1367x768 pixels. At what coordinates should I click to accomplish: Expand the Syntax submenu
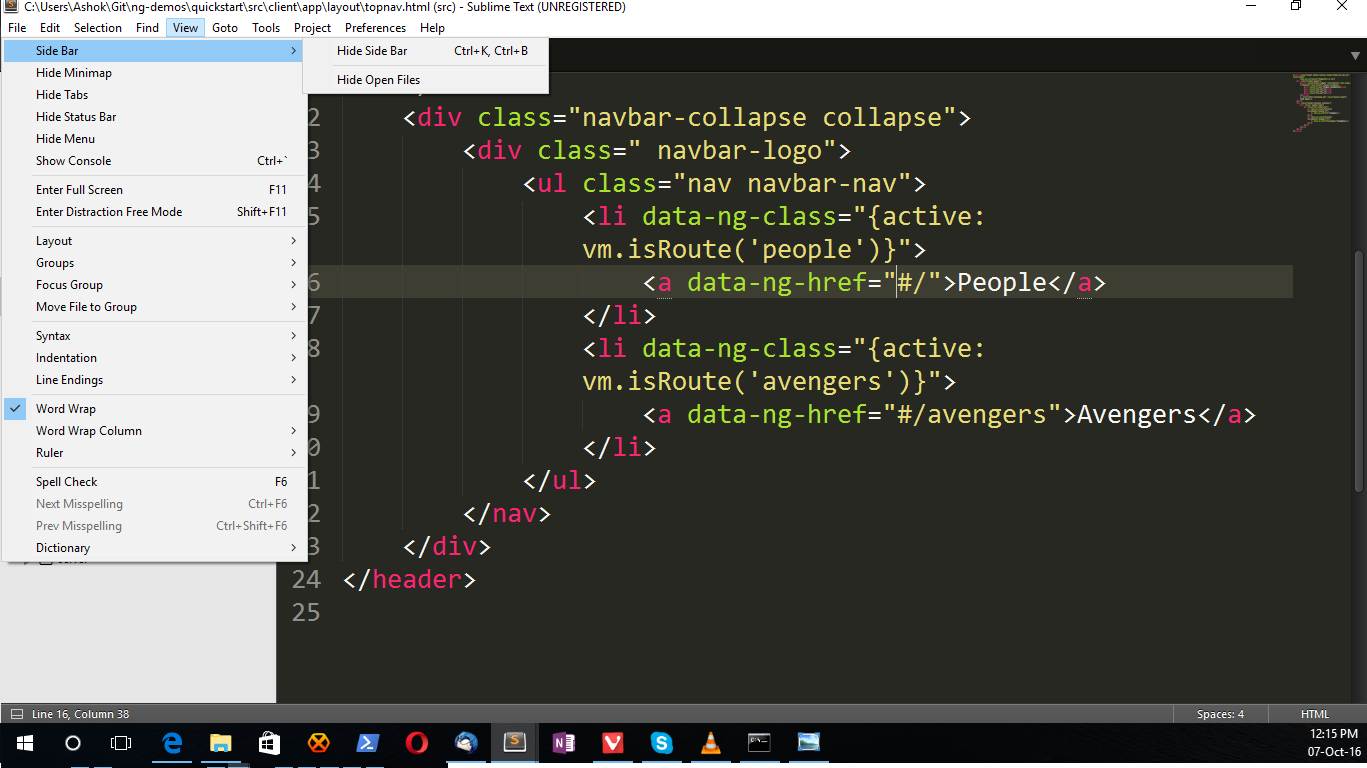click(53, 335)
